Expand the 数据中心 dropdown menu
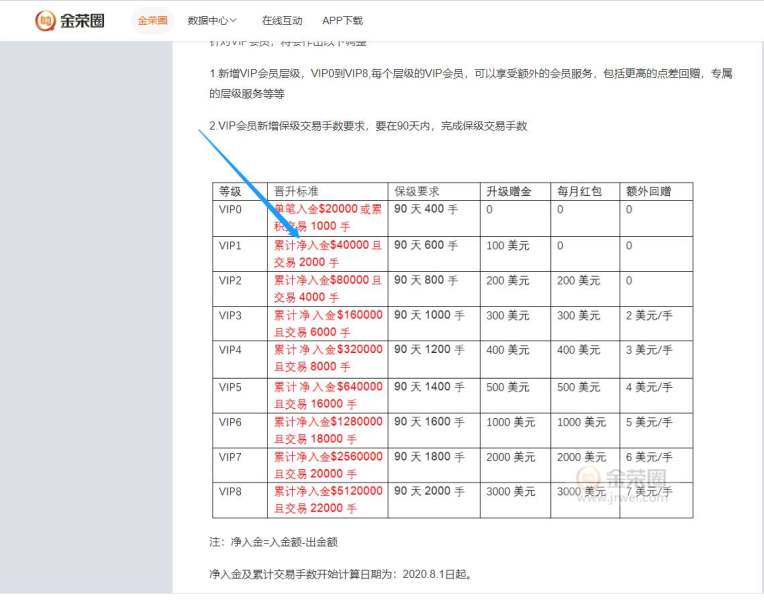The height and width of the screenshot is (600, 764). click(x=212, y=20)
